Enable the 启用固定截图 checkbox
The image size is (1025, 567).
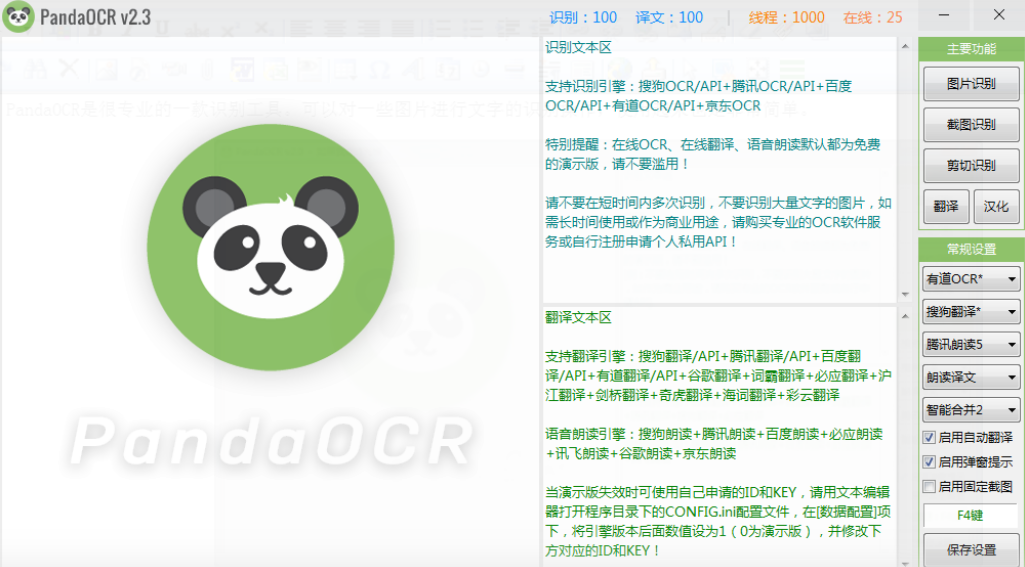[x=929, y=487]
